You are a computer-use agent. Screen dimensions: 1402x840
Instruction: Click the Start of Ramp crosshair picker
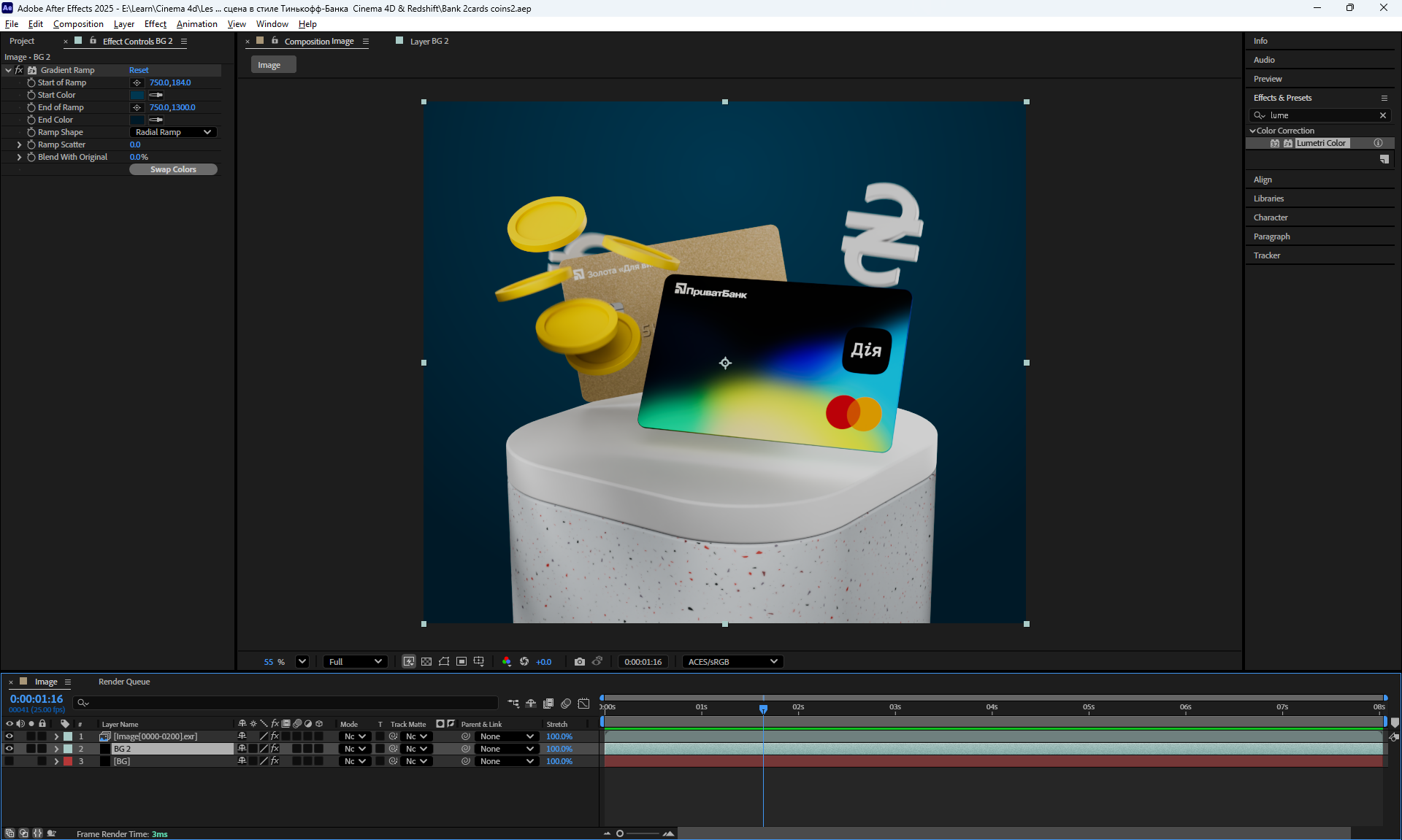coord(137,83)
